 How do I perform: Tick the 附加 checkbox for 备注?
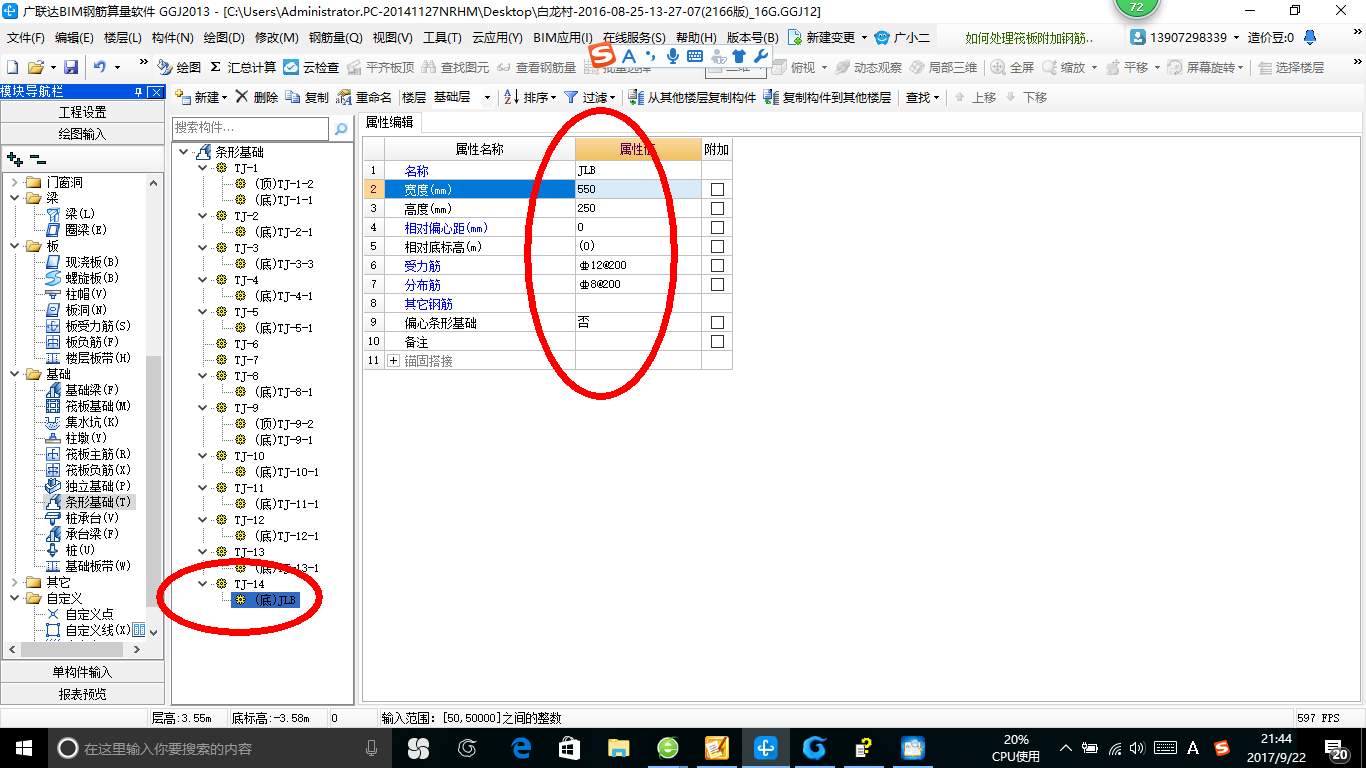(717, 342)
